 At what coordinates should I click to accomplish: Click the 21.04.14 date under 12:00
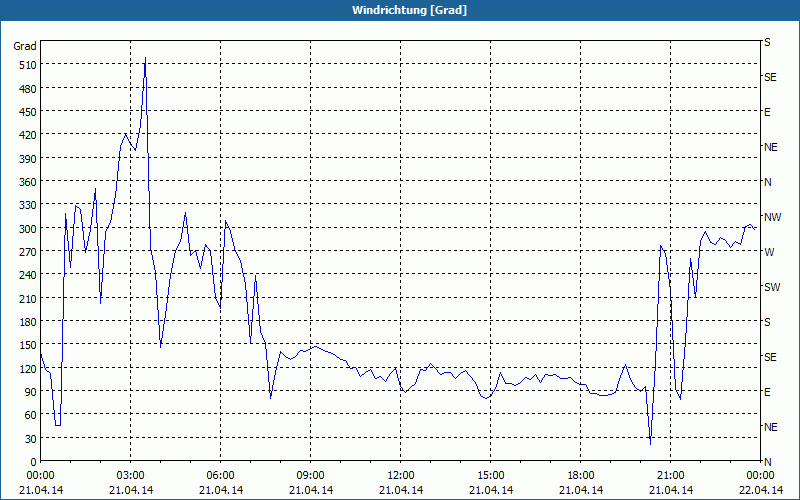pos(401,490)
